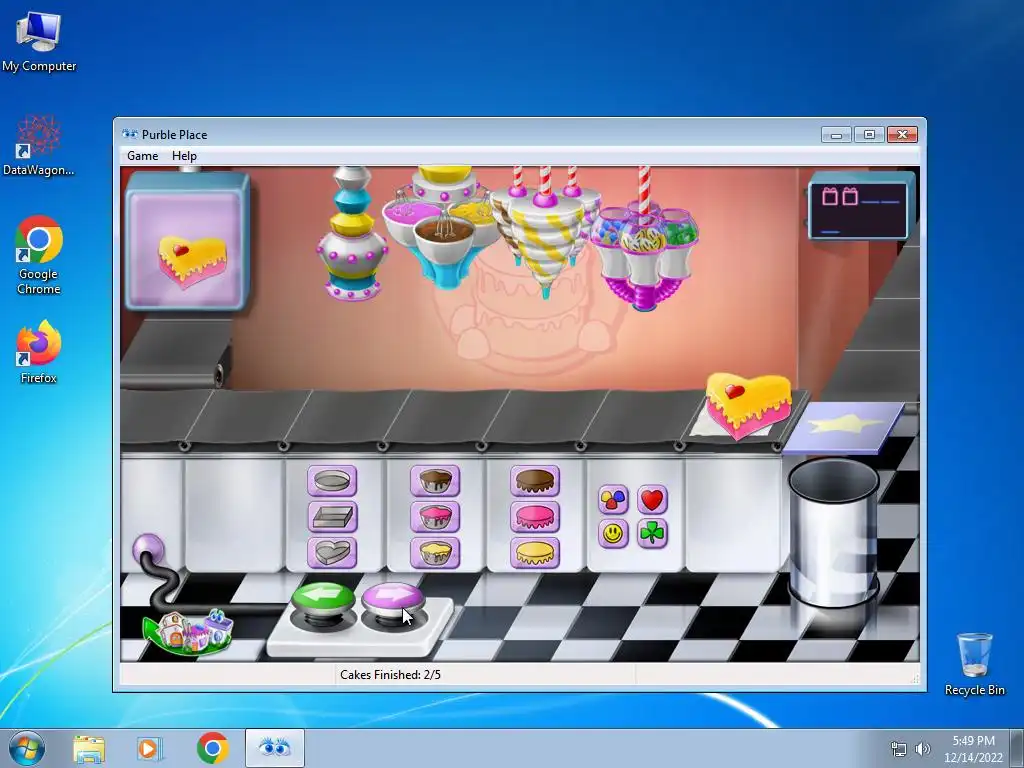This screenshot has height=768, width=1024.
Task: Click the Purble Place village home icon
Action: point(188,630)
